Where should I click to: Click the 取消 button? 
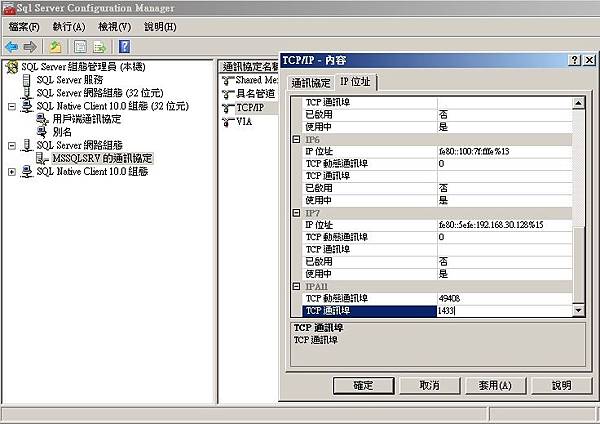tap(429, 385)
